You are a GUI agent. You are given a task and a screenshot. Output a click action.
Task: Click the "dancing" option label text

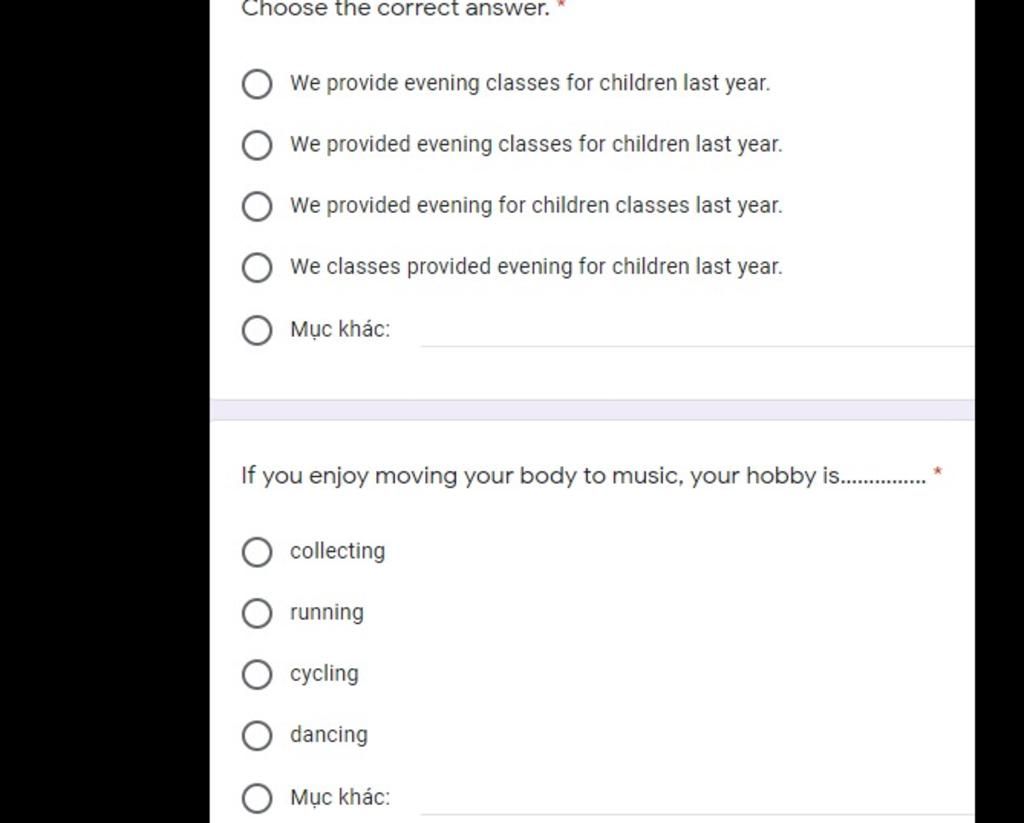[x=329, y=735]
